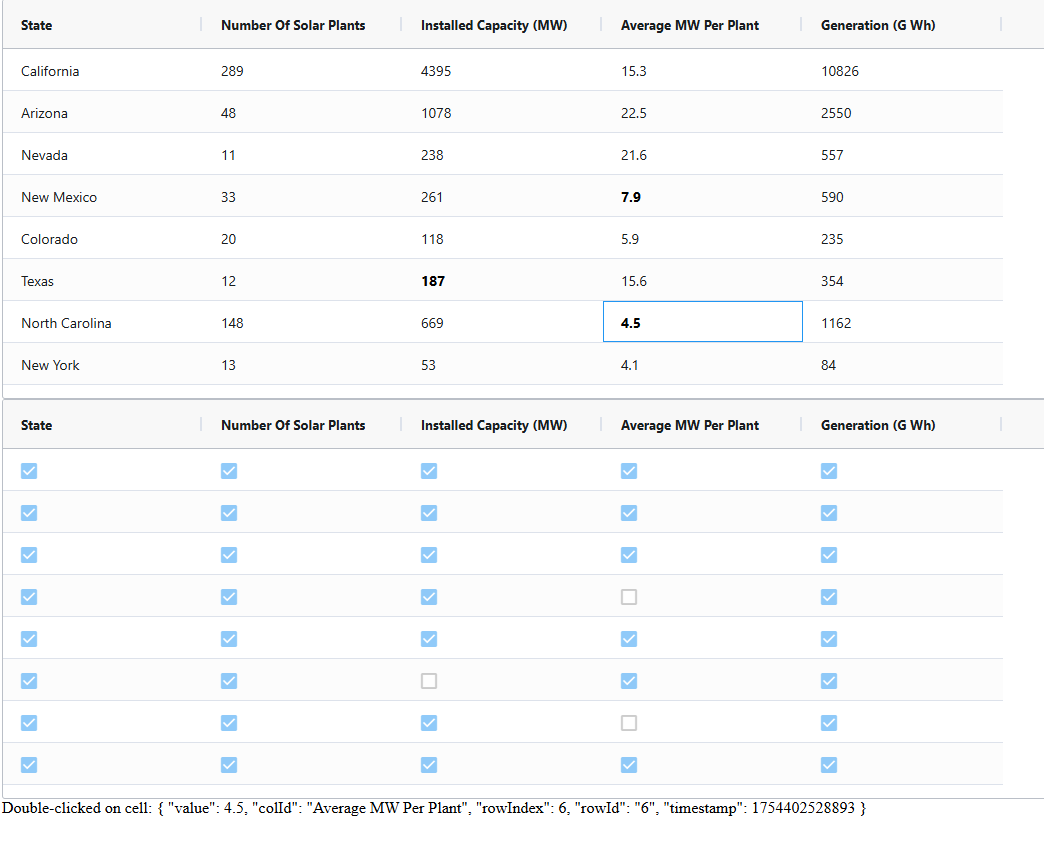Uncheck first-row State checkbox in lower table

[x=29, y=471]
